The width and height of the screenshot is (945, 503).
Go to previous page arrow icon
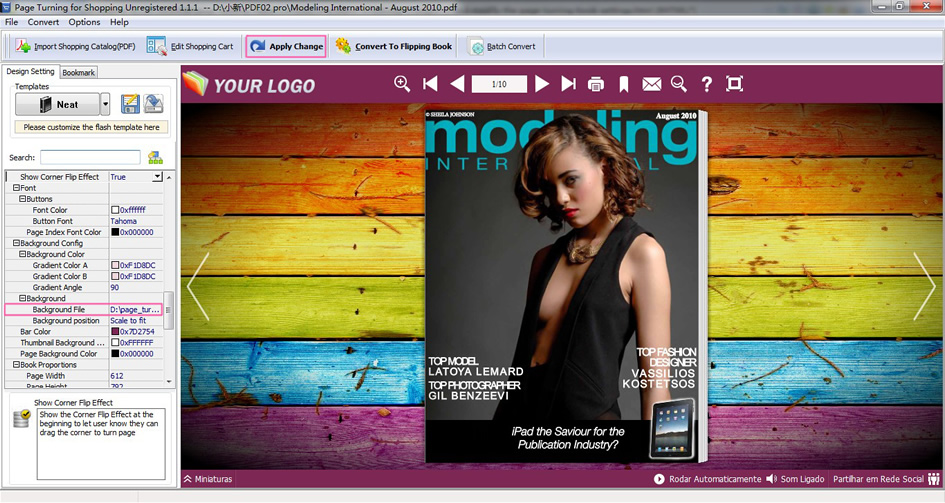tap(457, 84)
